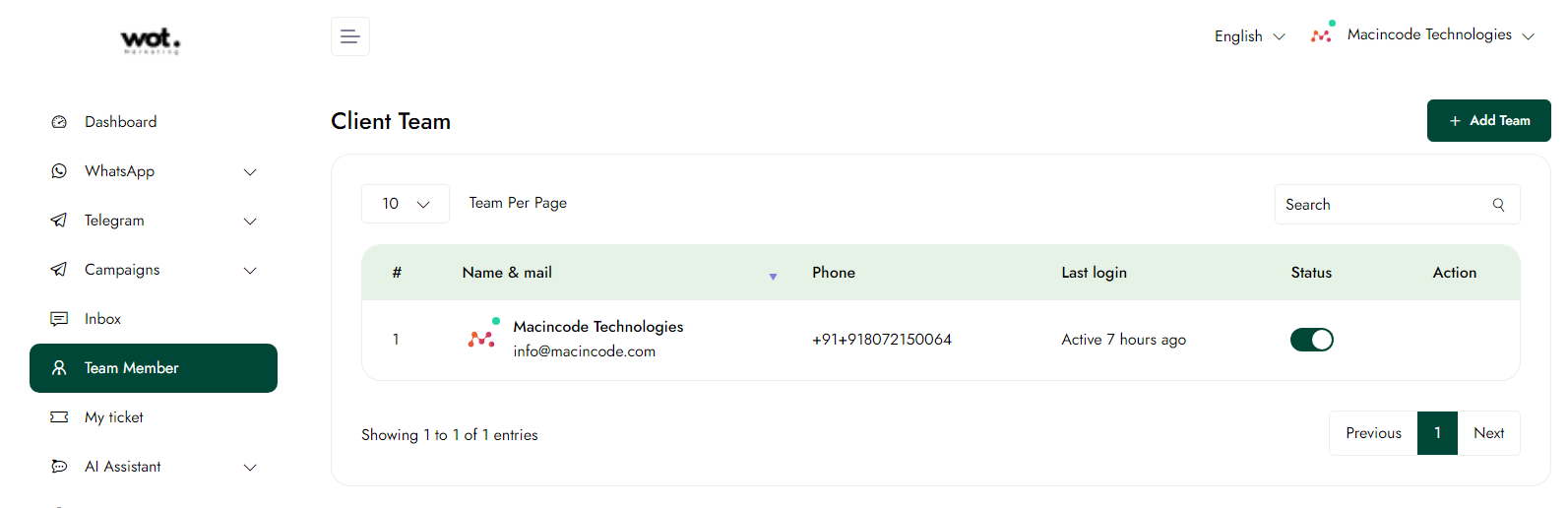The height and width of the screenshot is (508, 1568).
Task: Click the WhatsApp sidebar icon
Action: (59, 171)
